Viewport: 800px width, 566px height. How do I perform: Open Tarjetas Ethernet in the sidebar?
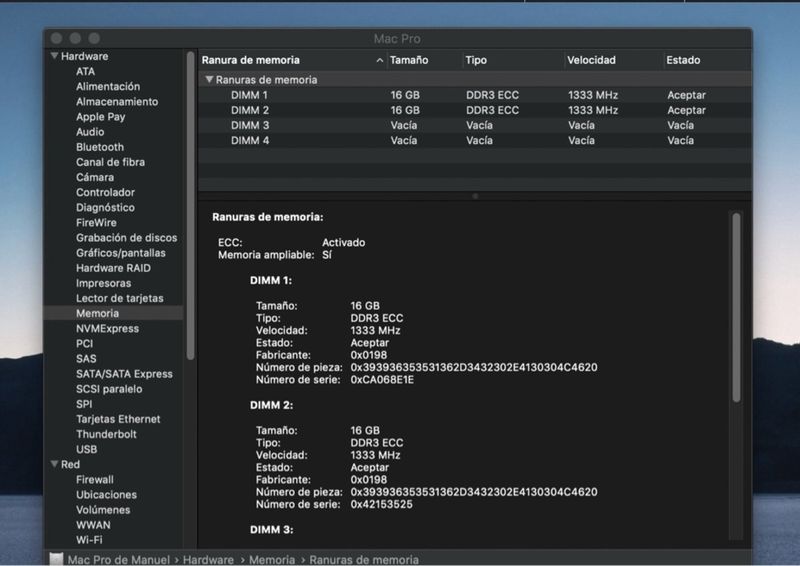tap(118, 419)
